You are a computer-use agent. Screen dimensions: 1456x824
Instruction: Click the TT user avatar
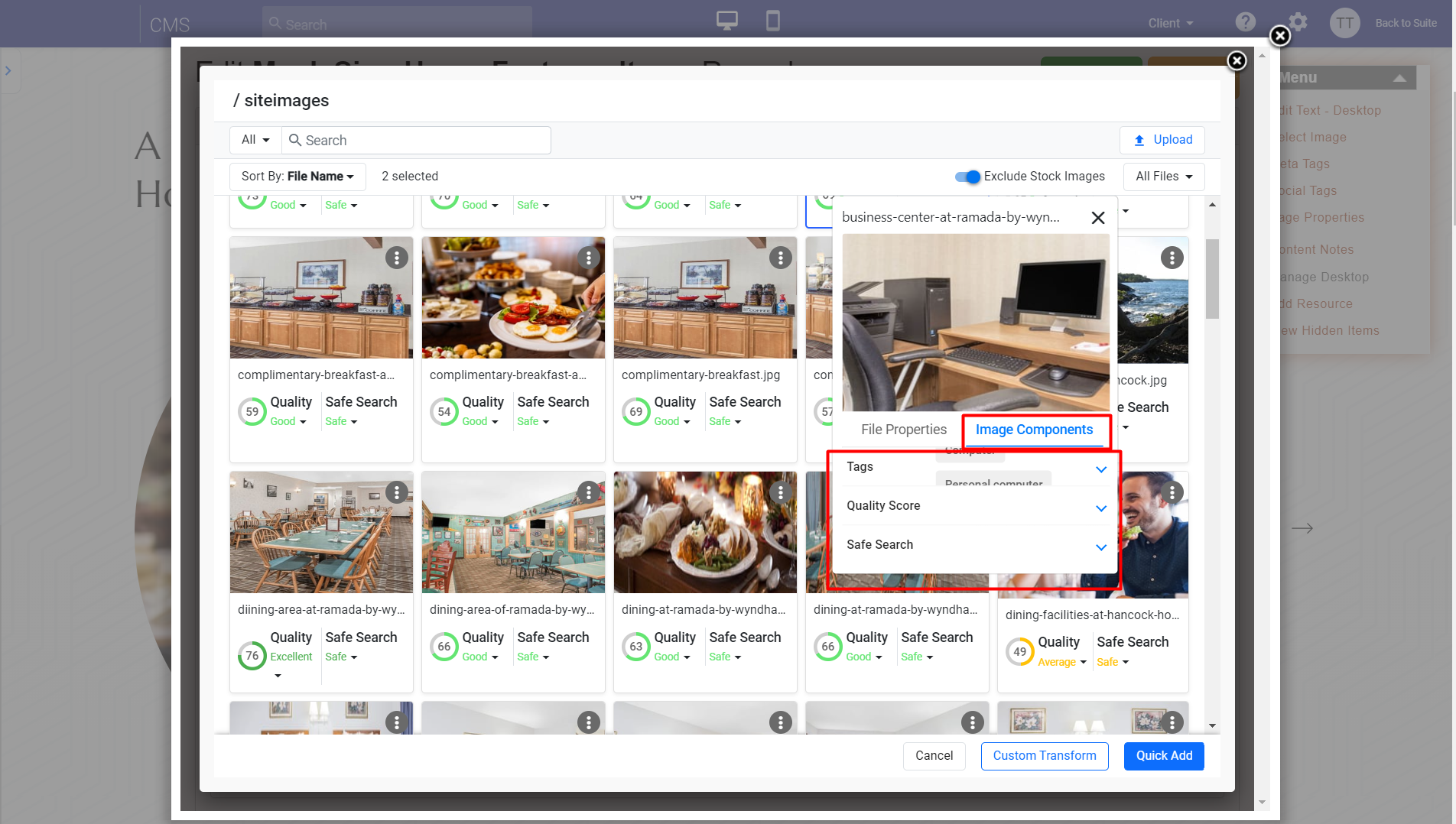1345,23
